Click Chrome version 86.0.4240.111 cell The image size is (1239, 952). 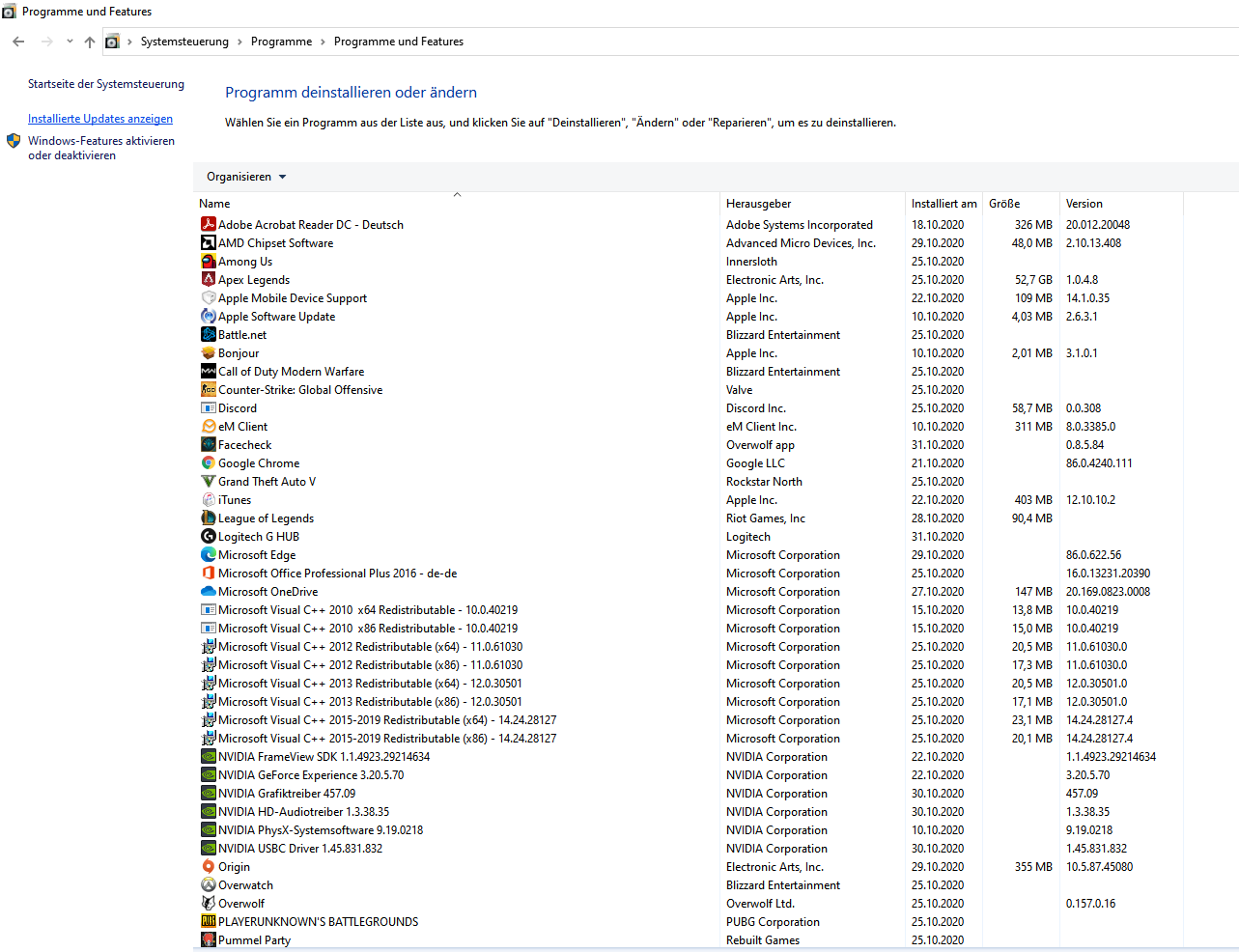(1099, 462)
